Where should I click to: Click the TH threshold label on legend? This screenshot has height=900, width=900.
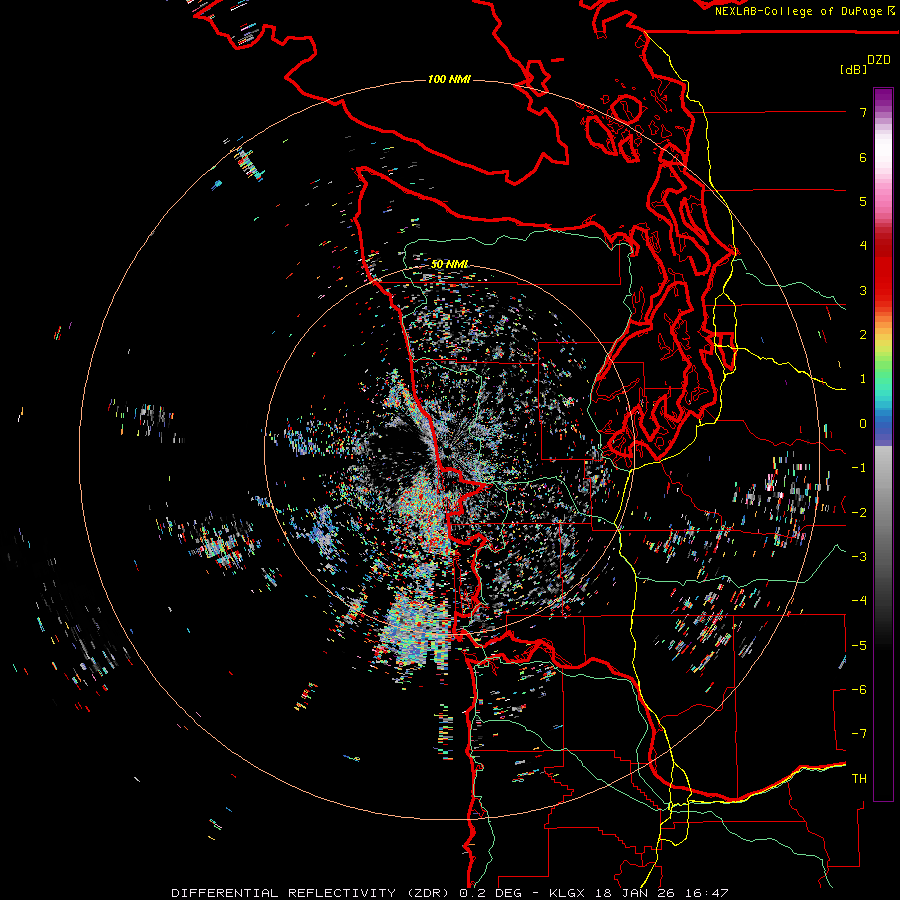coord(859,778)
